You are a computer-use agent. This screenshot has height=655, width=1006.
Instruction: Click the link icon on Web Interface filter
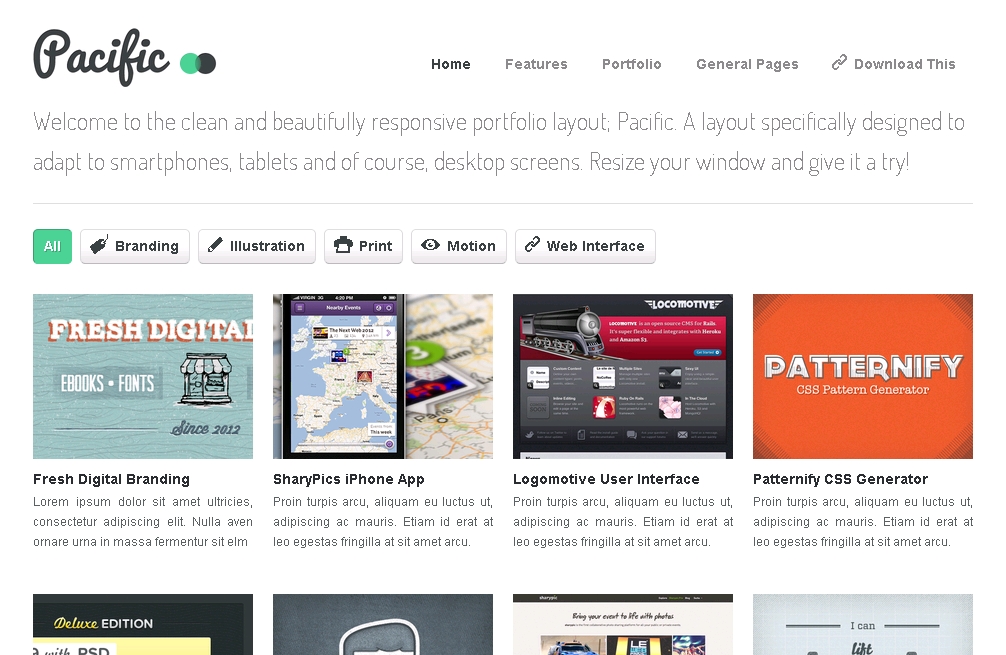532,245
